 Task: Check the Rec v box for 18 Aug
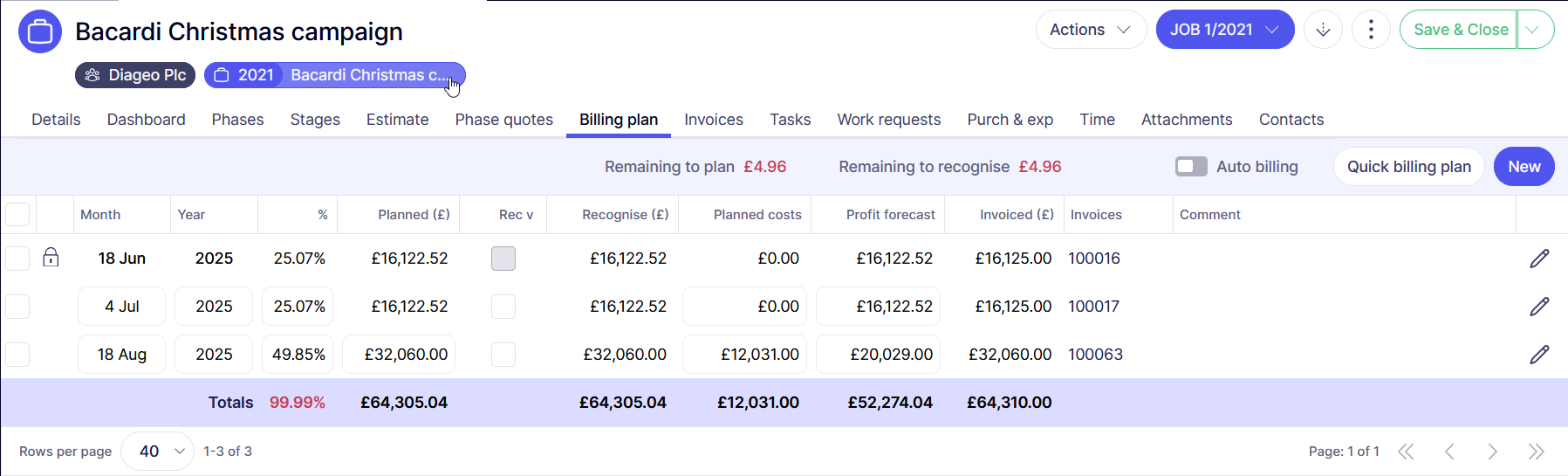pyautogui.click(x=503, y=355)
